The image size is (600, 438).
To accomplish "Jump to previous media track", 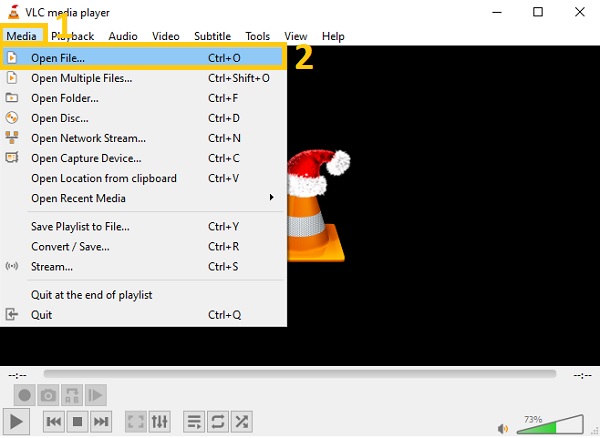I will tap(54, 422).
